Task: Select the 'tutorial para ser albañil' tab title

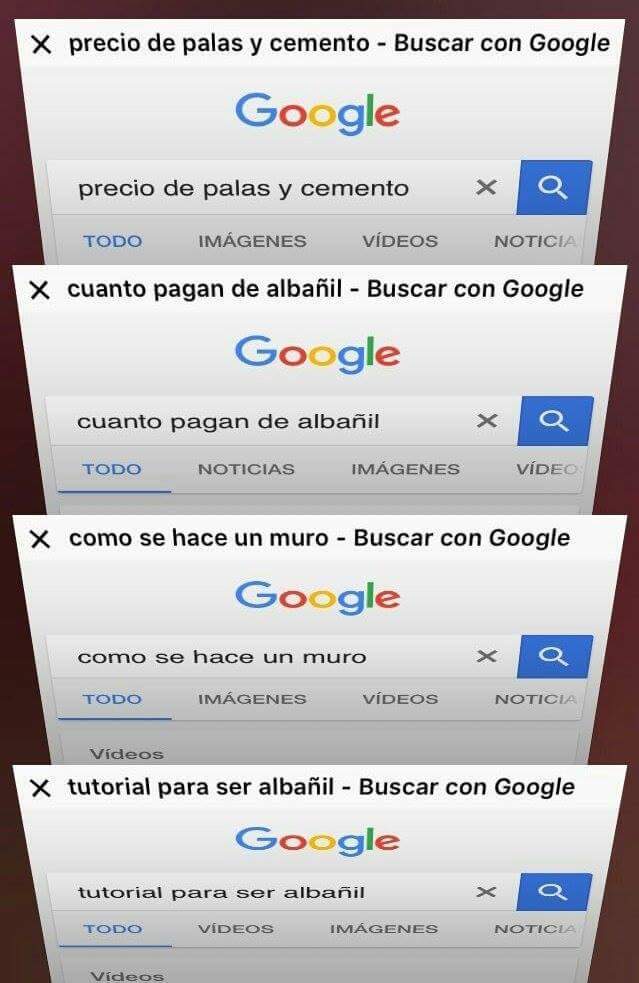Action: [321, 787]
